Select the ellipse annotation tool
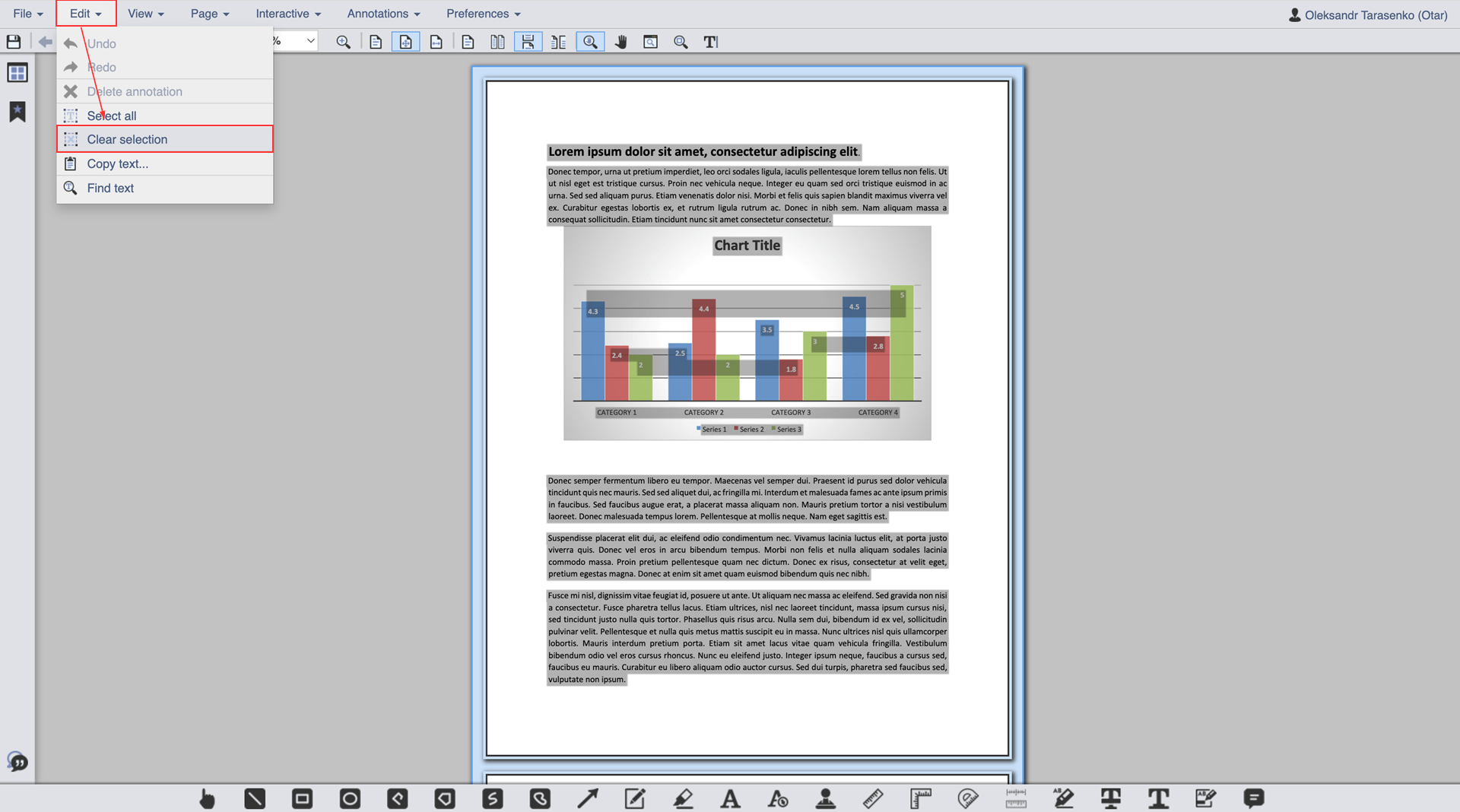Screen dimensions: 1460x812 [350, 798]
